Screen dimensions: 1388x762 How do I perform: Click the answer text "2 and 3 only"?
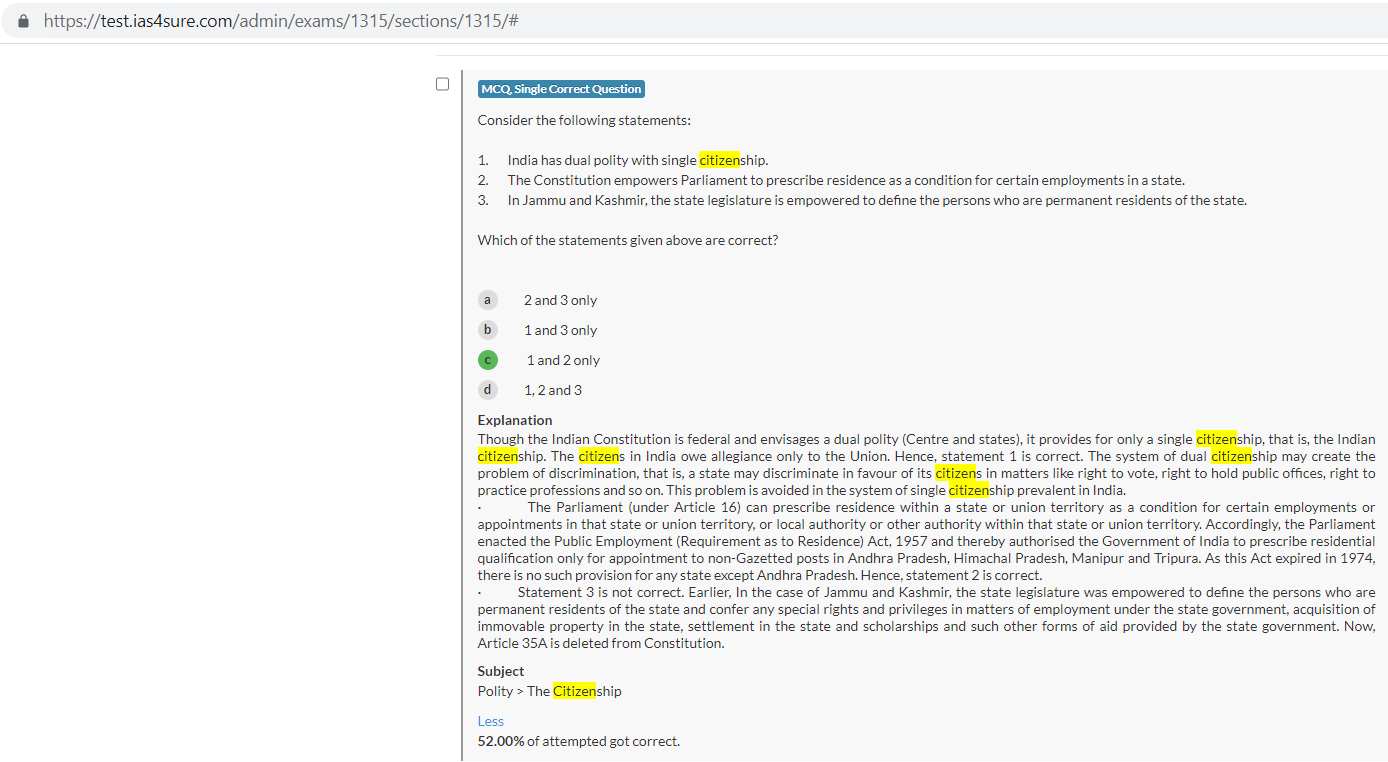coord(560,300)
